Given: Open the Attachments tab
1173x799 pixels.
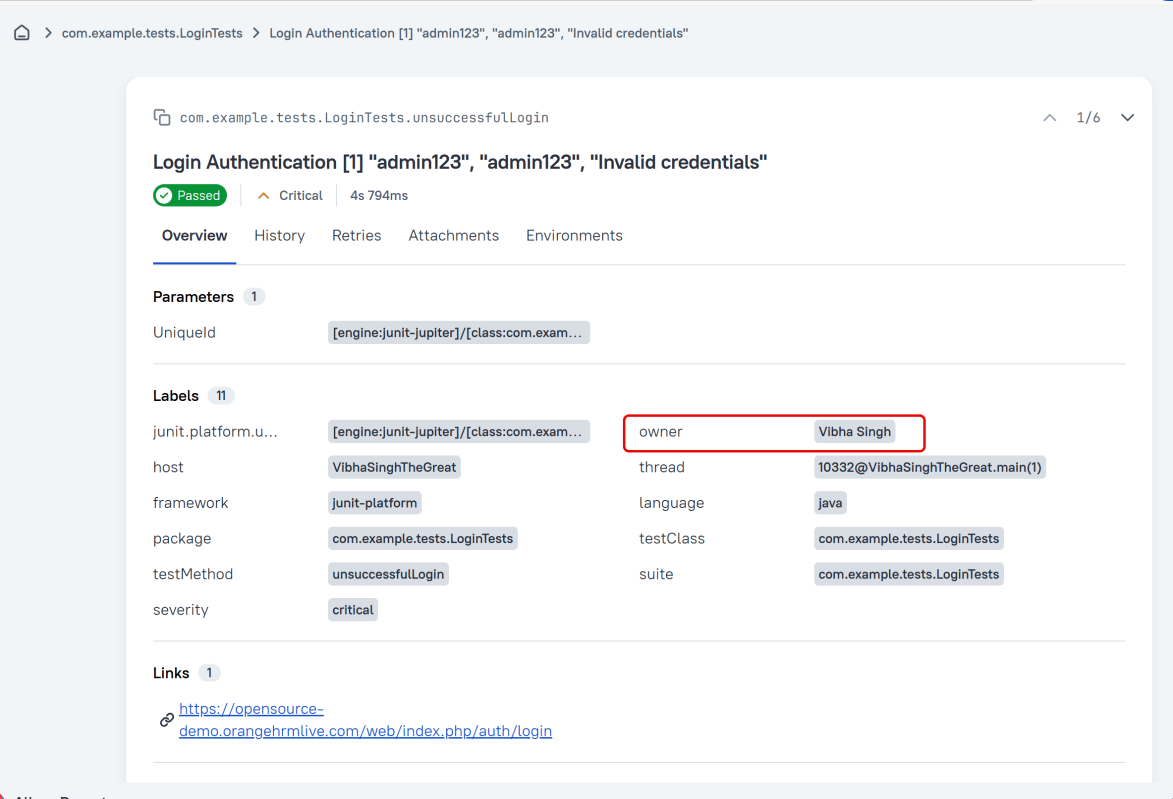Looking at the screenshot, I should pos(453,236).
